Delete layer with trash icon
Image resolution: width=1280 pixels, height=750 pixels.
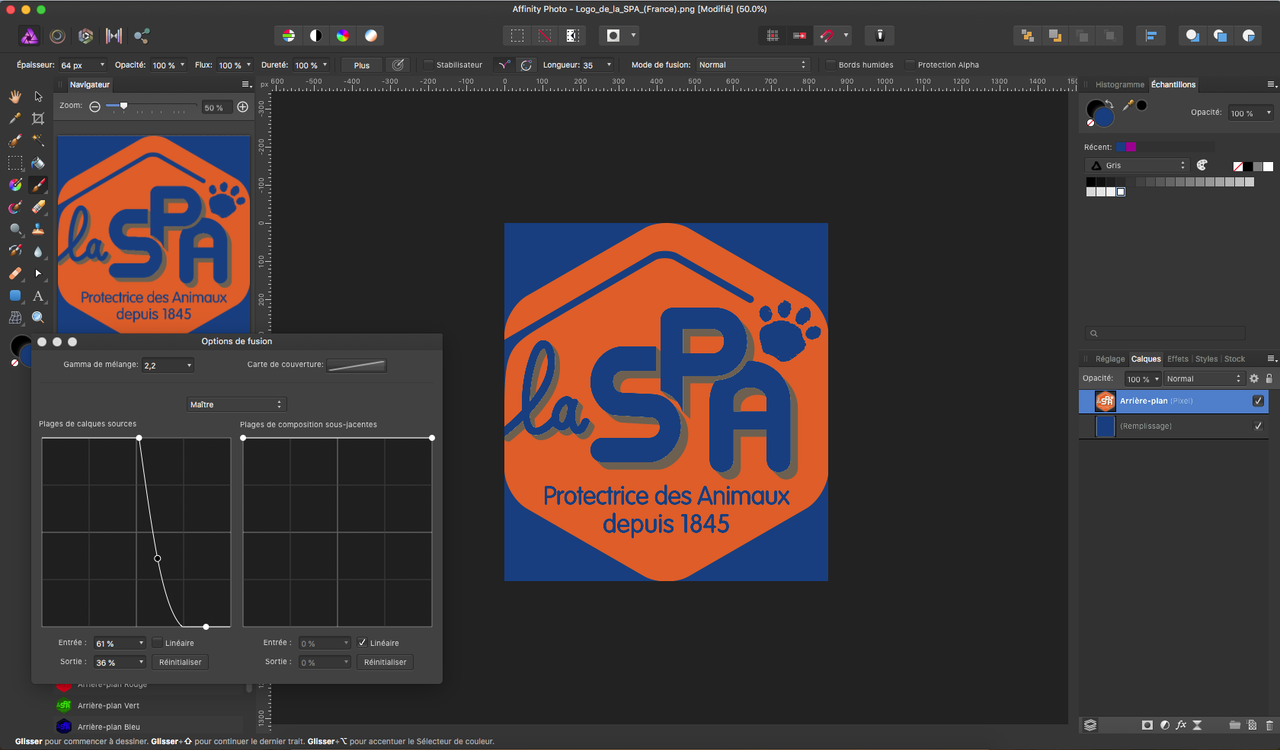click(x=1269, y=725)
